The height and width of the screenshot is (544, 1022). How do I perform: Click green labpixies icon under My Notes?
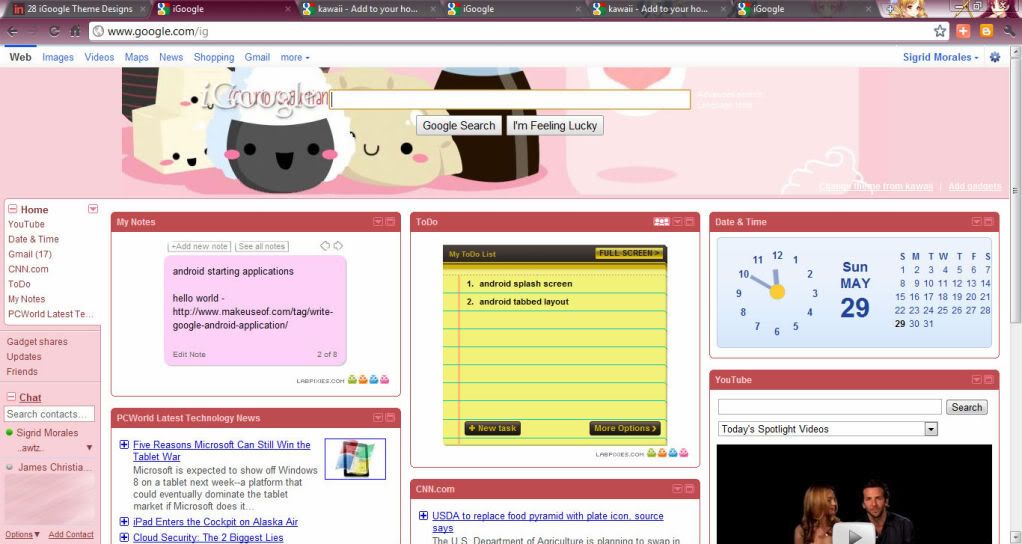[x=352, y=380]
